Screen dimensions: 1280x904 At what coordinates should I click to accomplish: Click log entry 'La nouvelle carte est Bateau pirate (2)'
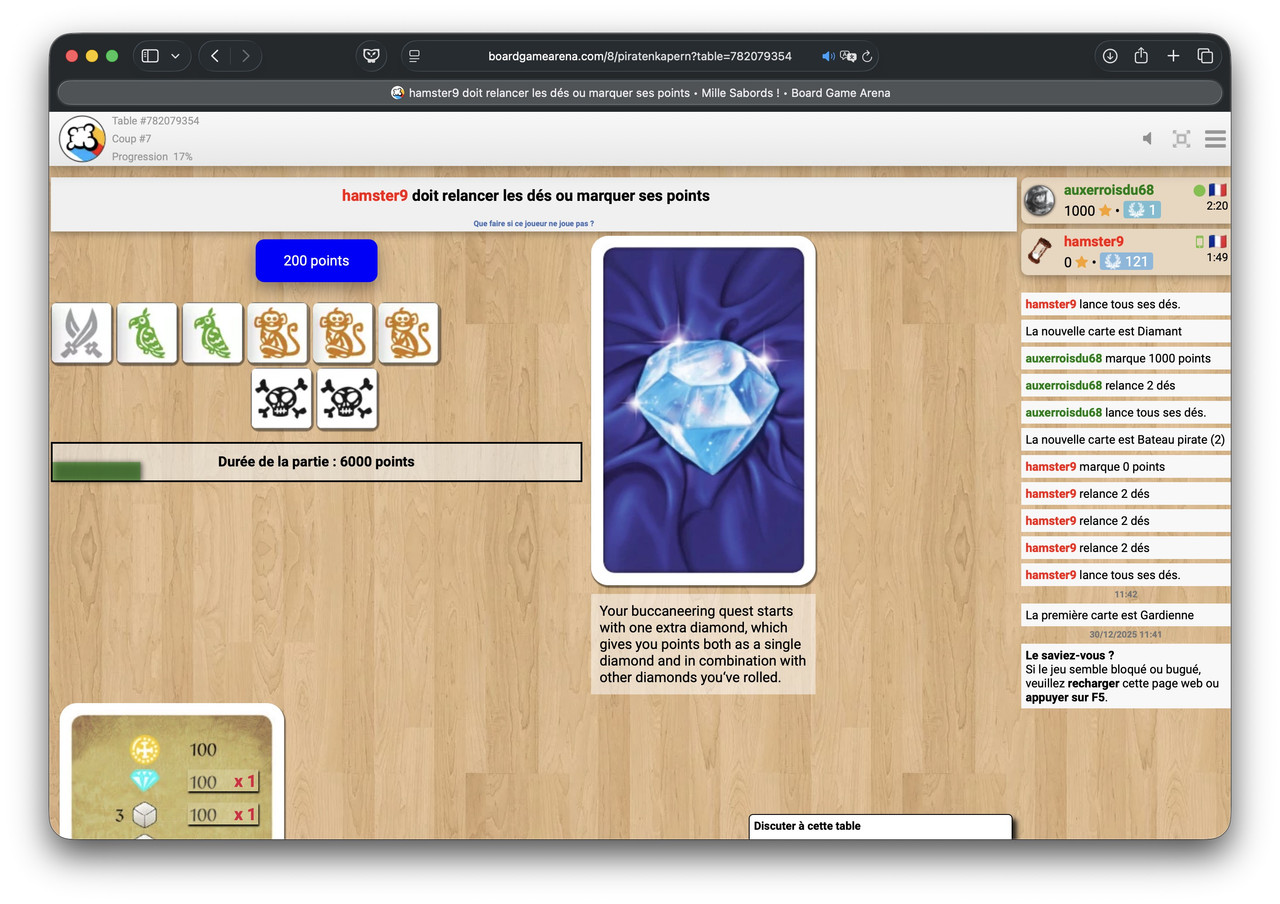click(x=1125, y=439)
